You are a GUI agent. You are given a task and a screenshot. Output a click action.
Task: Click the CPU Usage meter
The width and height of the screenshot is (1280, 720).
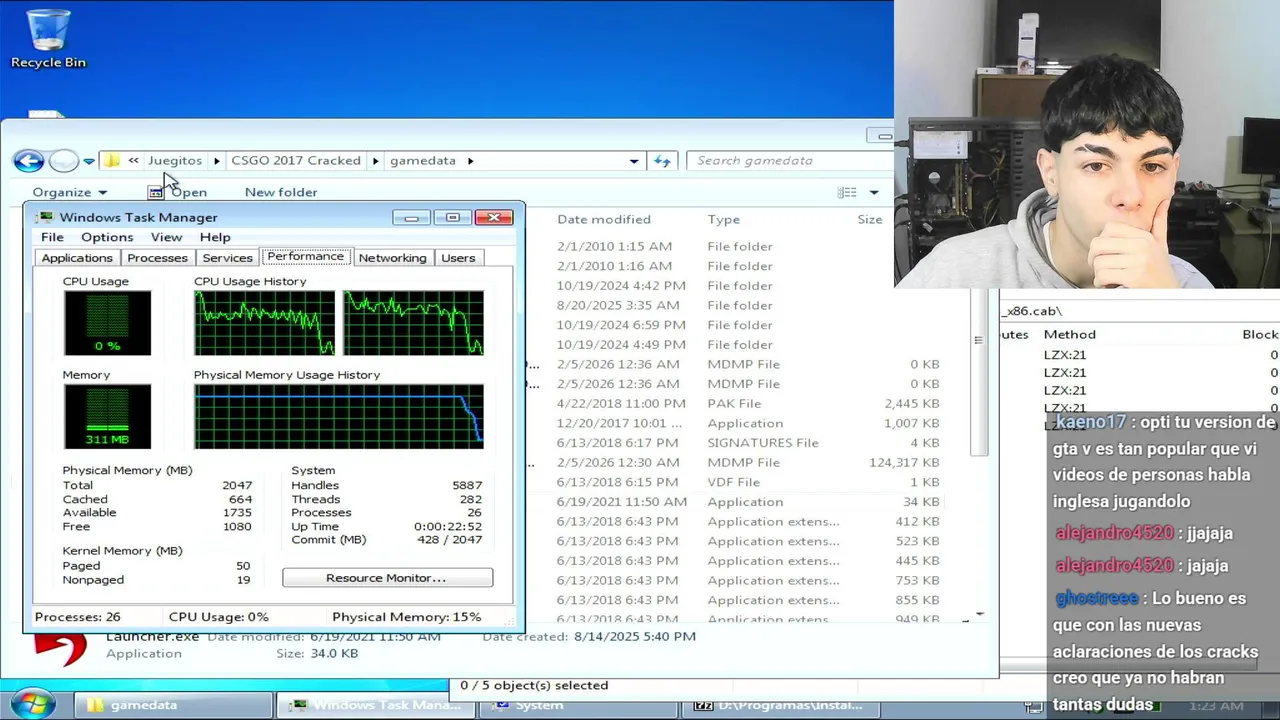click(107, 323)
